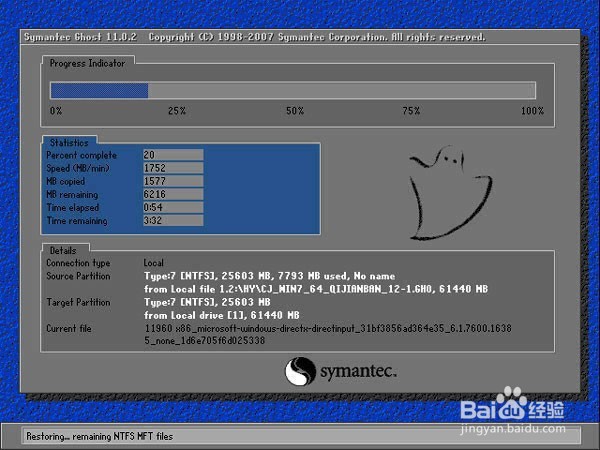Click the 75% progress scale mark

coord(411,111)
